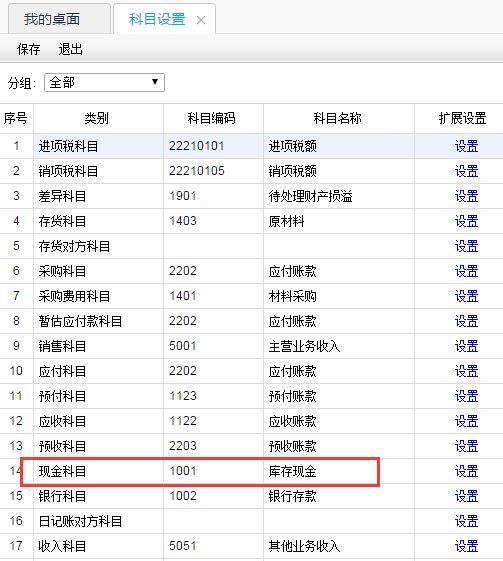
Task: Click code cell 22210105
Action: pos(213,171)
